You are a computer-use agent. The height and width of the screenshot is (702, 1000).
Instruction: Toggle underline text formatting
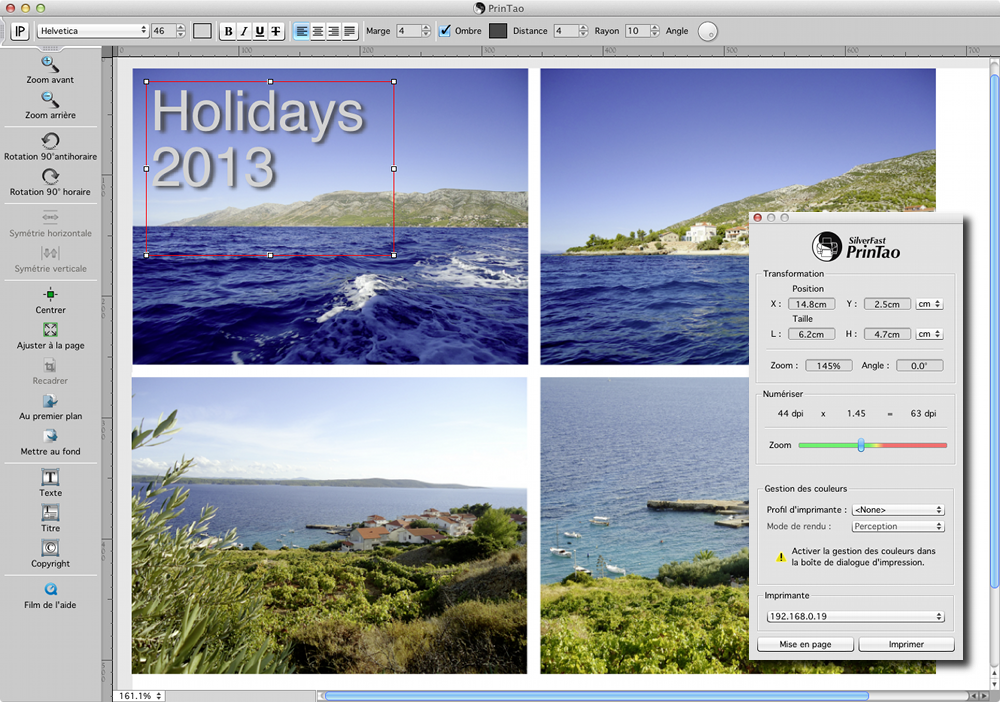[260, 31]
